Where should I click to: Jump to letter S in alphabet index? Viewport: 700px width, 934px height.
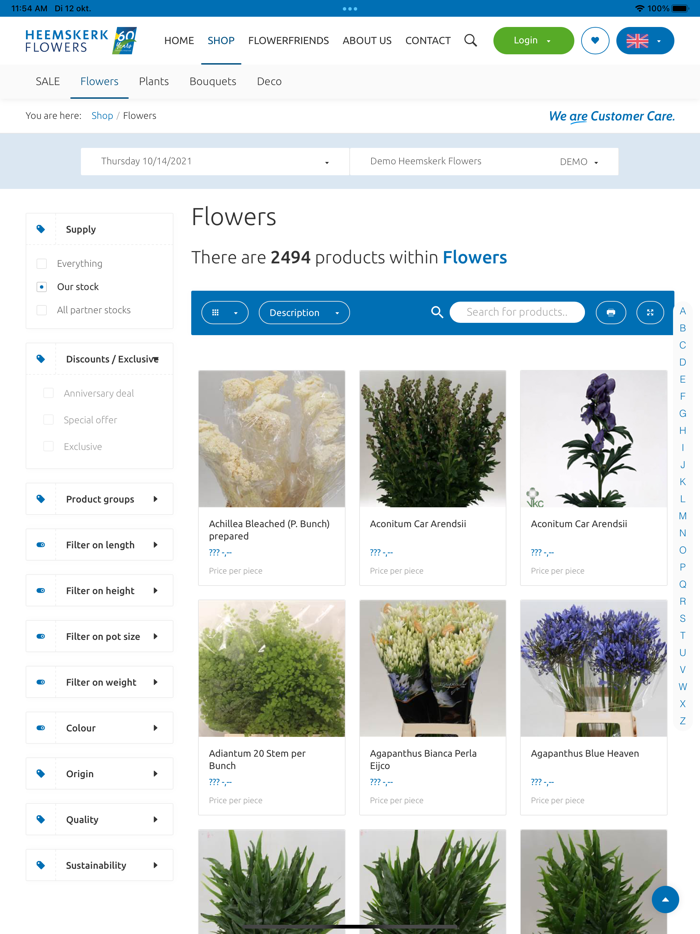[683, 618]
